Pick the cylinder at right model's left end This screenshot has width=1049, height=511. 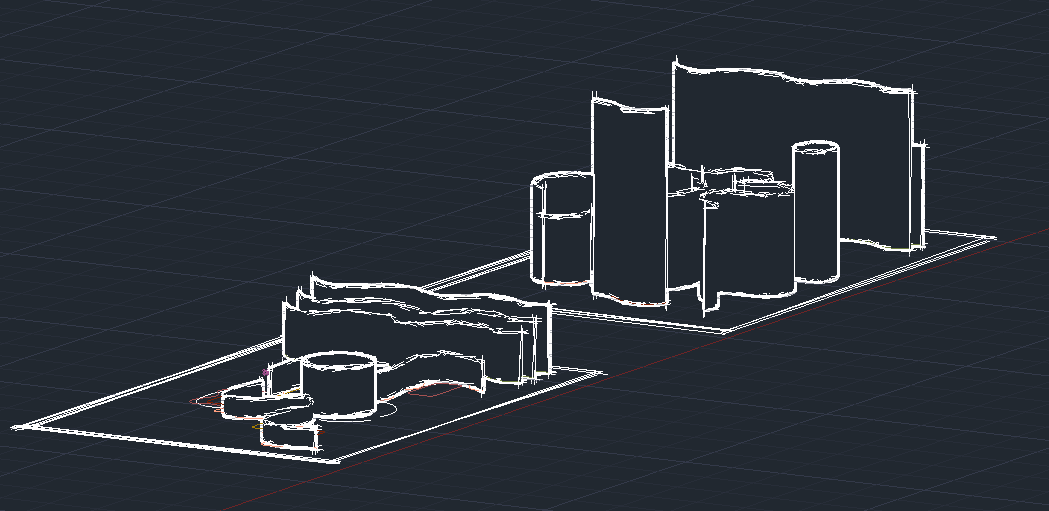point(562,229)
